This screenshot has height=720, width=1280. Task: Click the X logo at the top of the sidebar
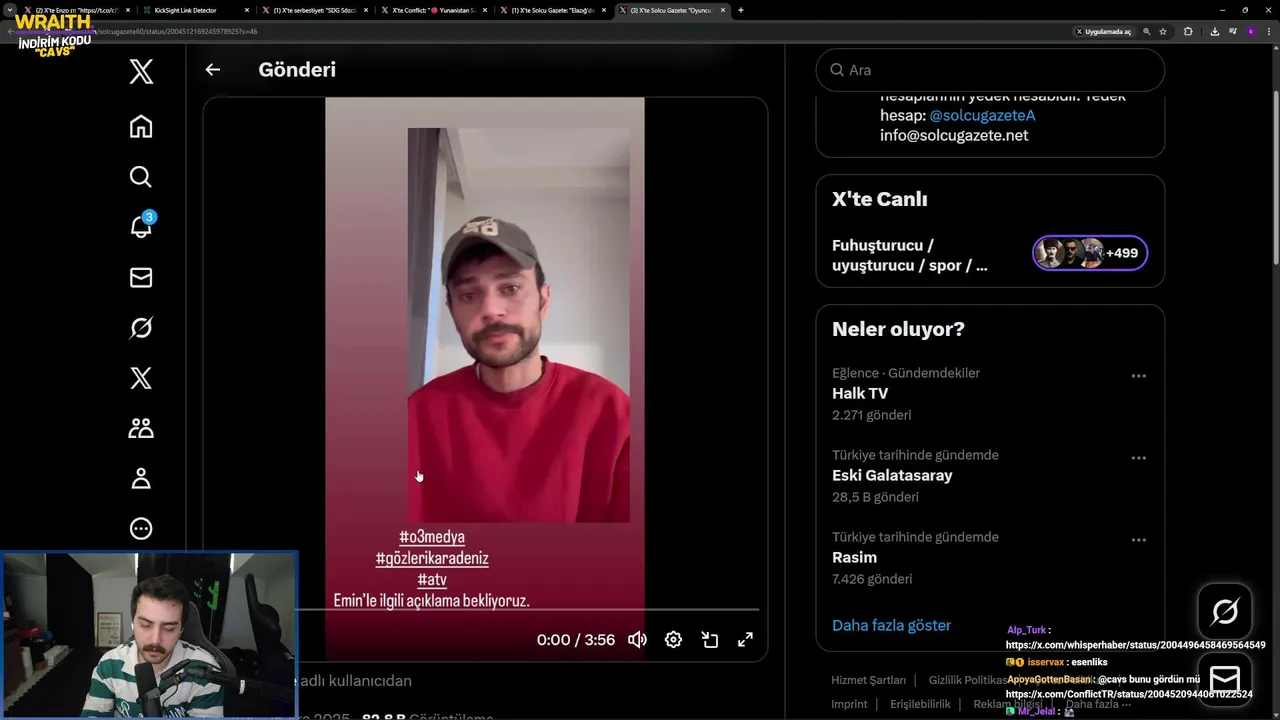tap(141, 72)
